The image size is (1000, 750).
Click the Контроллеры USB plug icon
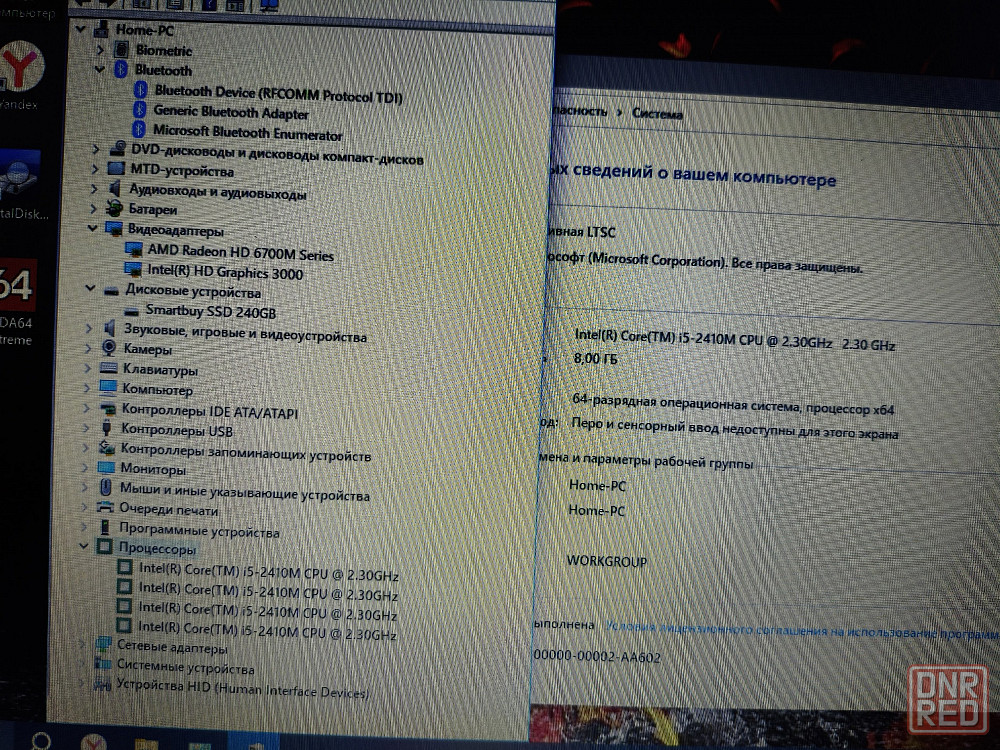point(107,428)
